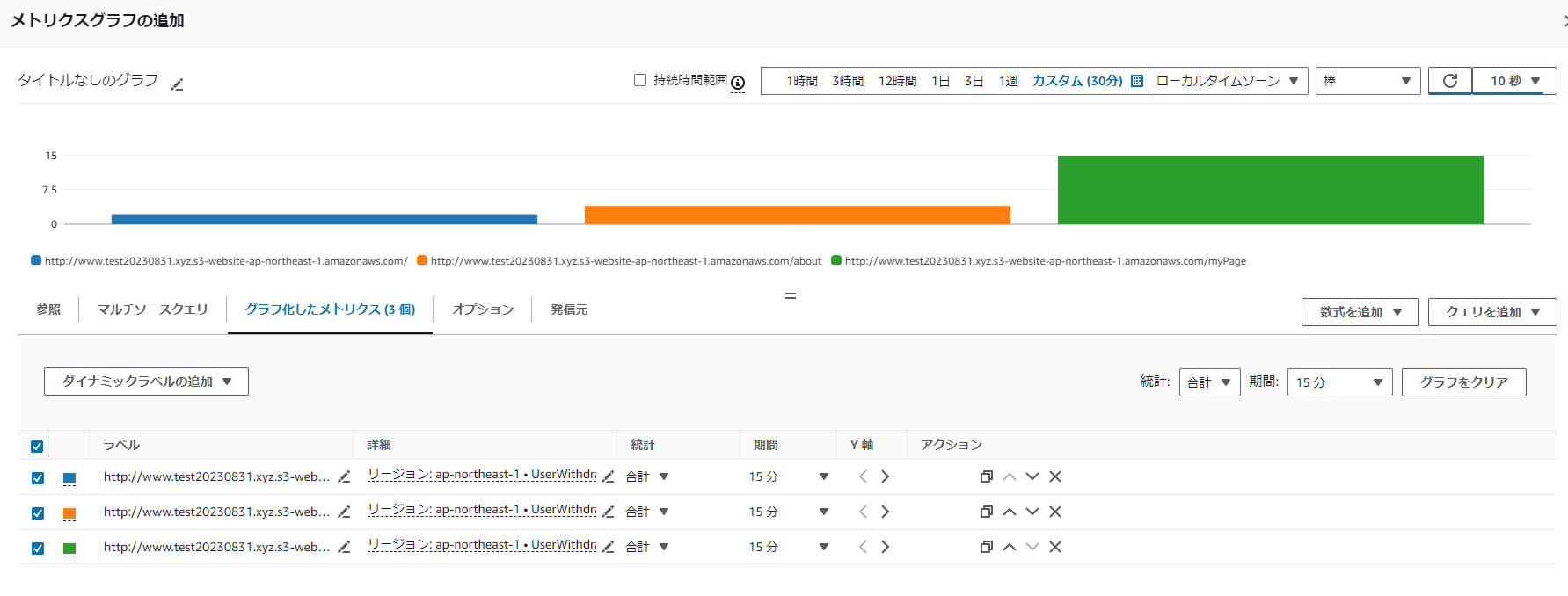Select the 1日 time range
This screenshot has height=596, width=1568.
[940, 81]
